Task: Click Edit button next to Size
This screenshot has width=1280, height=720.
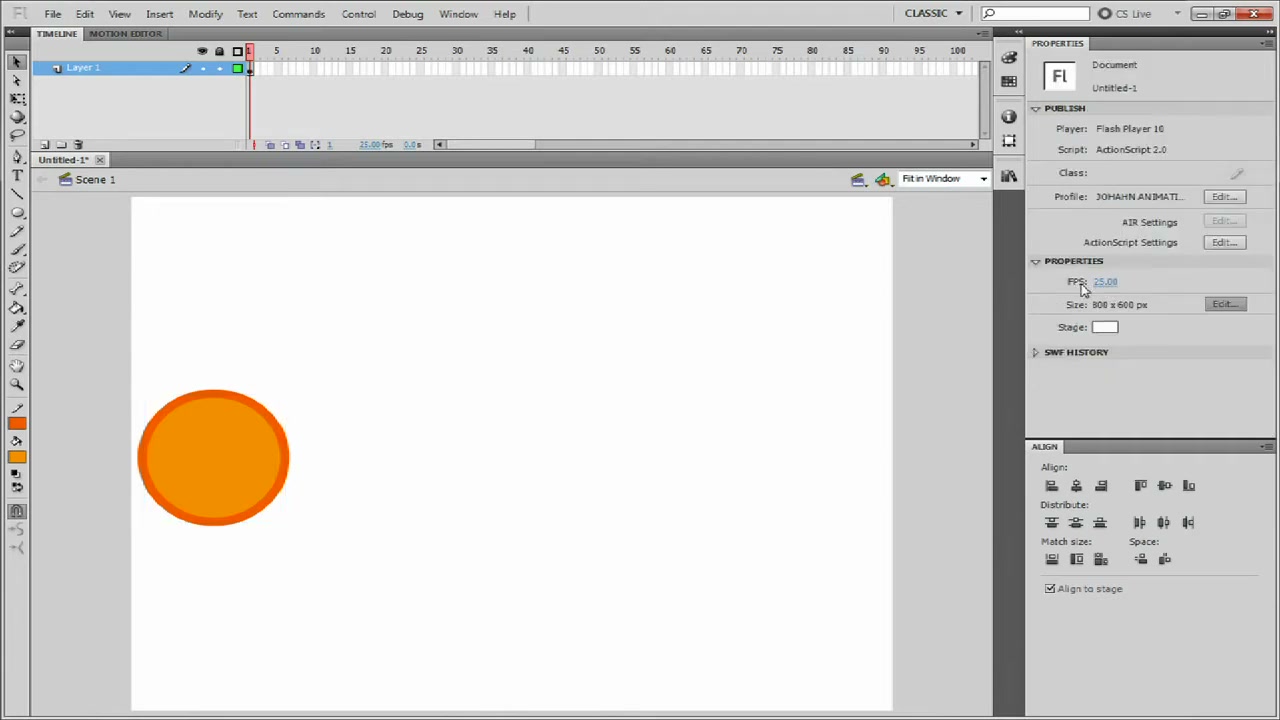Action: [1225, 305]
